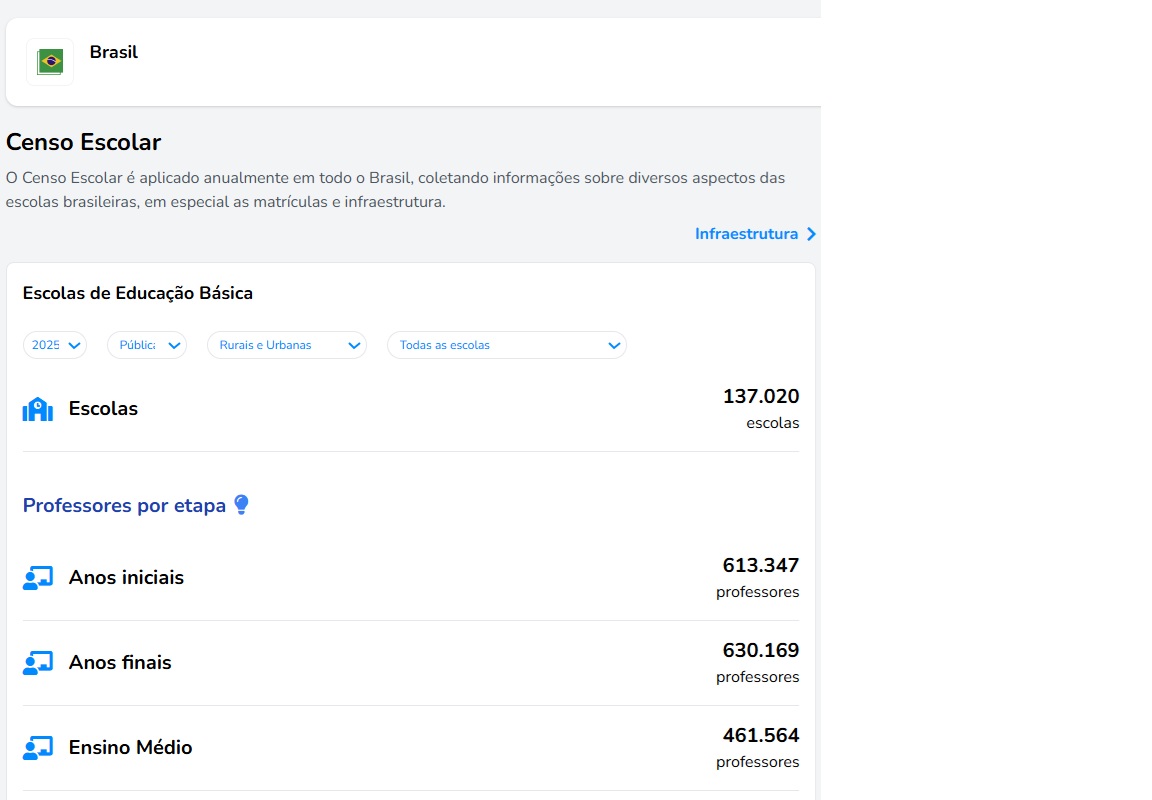Viewport: 1152px width, 800px height.
Task: Click the chevron arrow right of Infraestrutura
Action: point(811,234)
